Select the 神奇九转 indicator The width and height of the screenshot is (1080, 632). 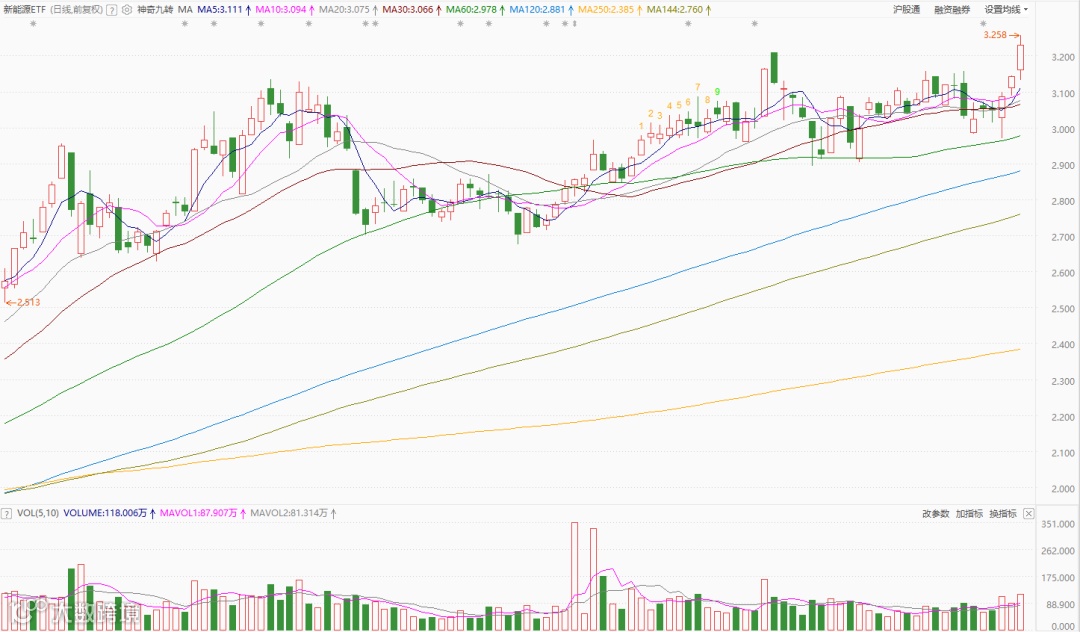coord(155,10)
